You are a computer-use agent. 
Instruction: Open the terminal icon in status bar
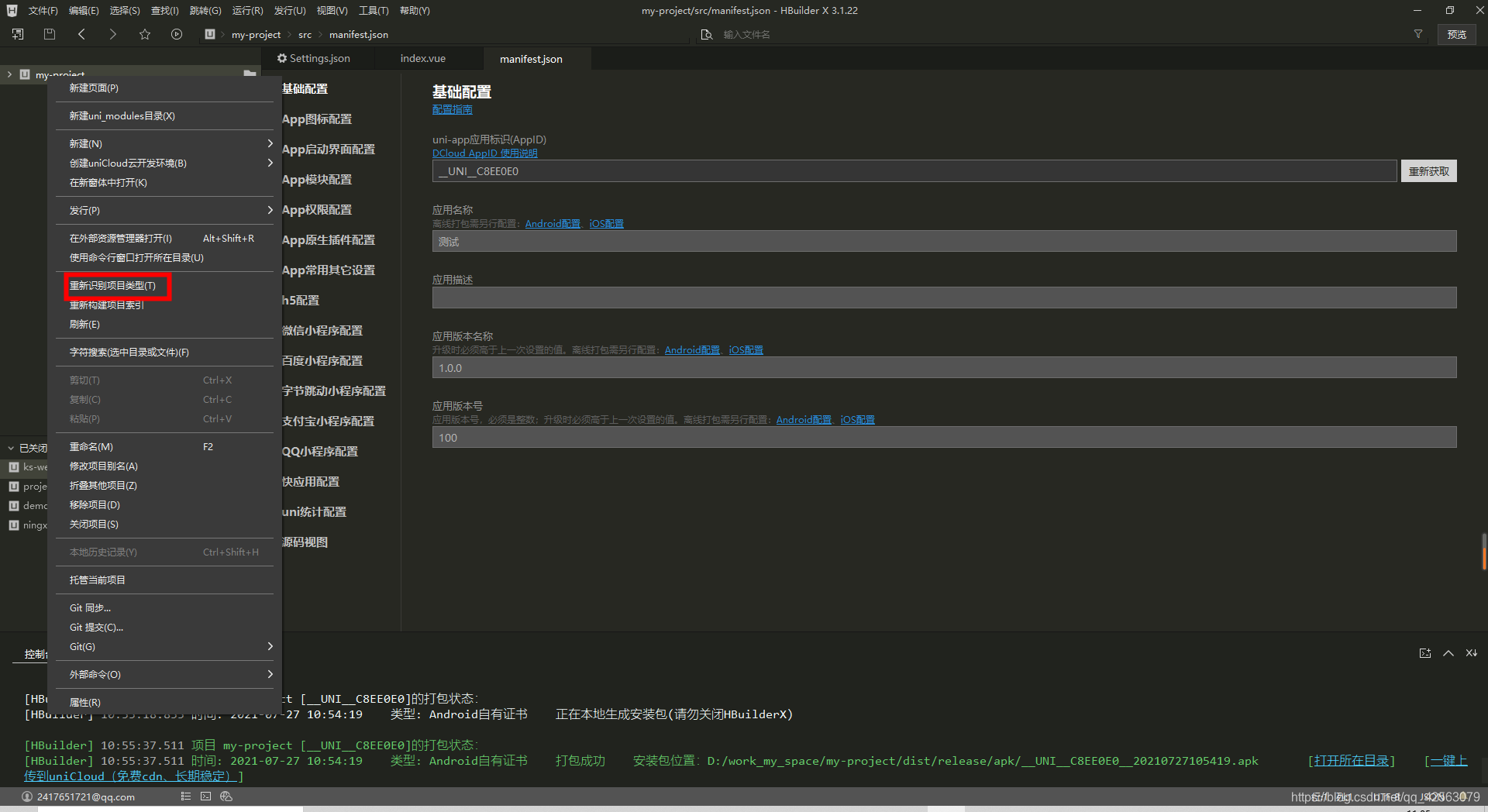click(x=205, y=797)
